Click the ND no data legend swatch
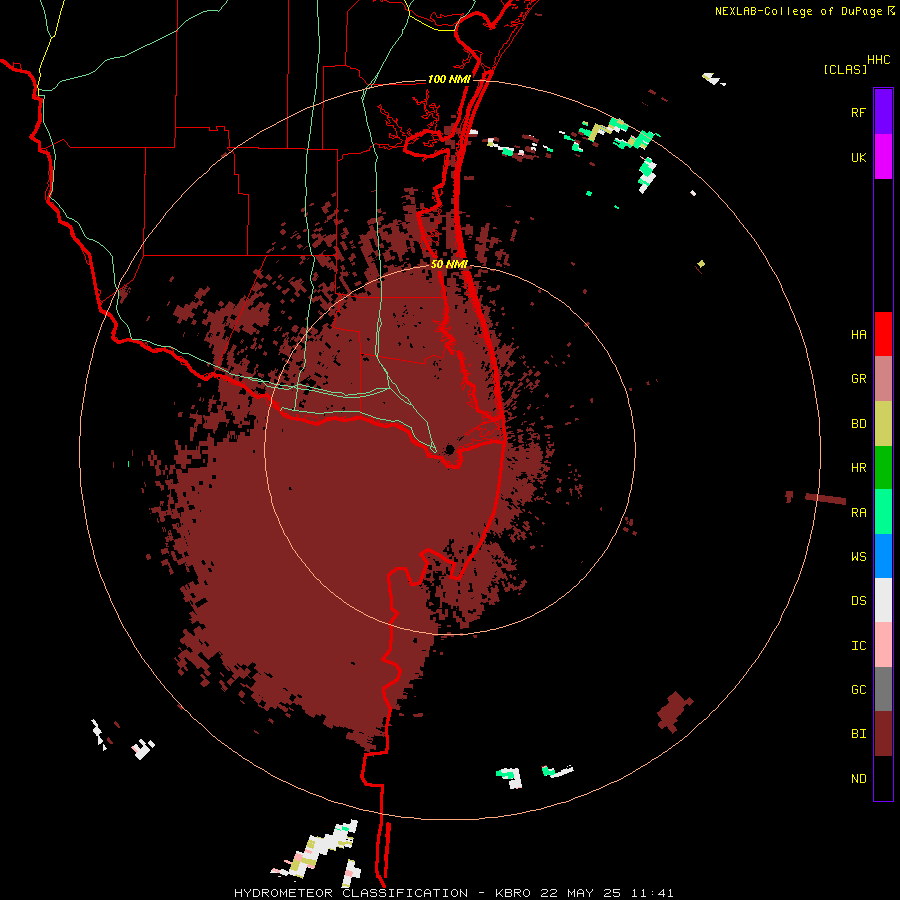This screenshot has height=900, width=900. point(883,778)
